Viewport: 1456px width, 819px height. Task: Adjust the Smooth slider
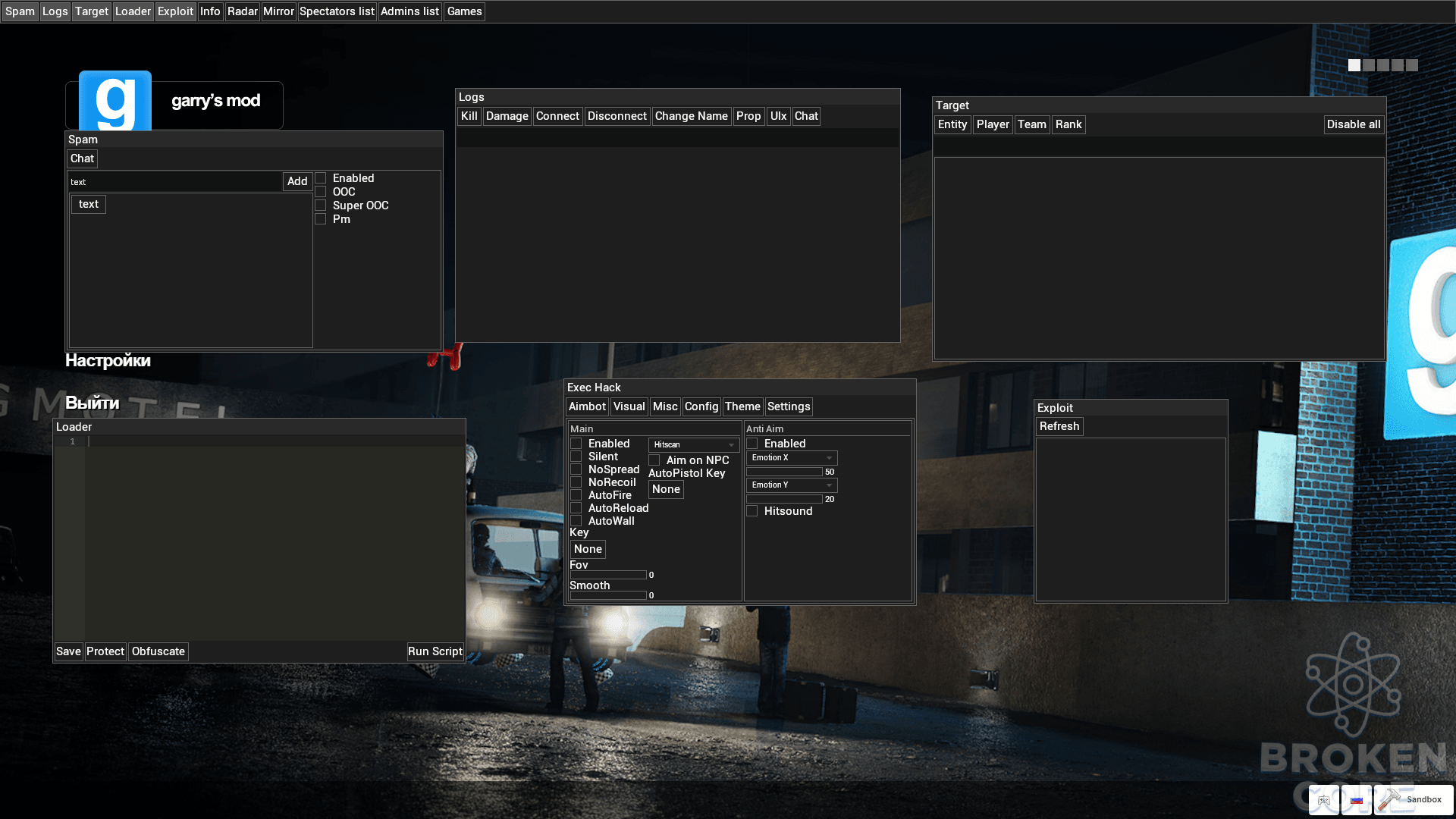608,595
